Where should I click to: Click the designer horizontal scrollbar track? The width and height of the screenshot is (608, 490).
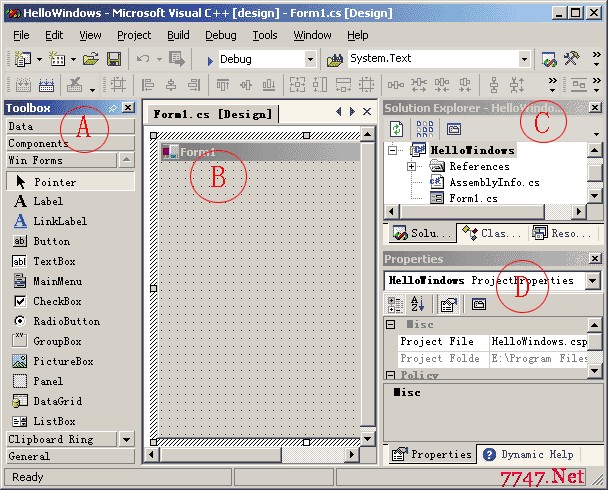pos(313,454)
